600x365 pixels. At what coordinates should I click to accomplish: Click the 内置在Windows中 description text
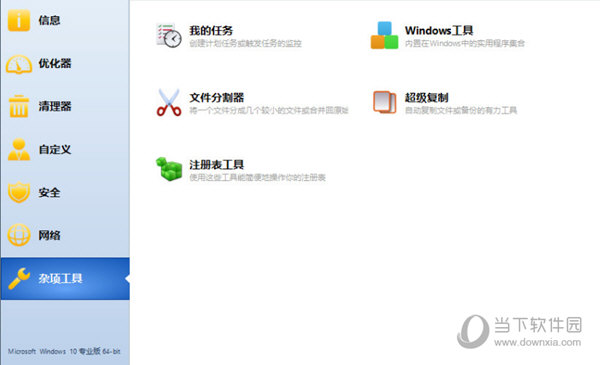[x=465, y=43]
